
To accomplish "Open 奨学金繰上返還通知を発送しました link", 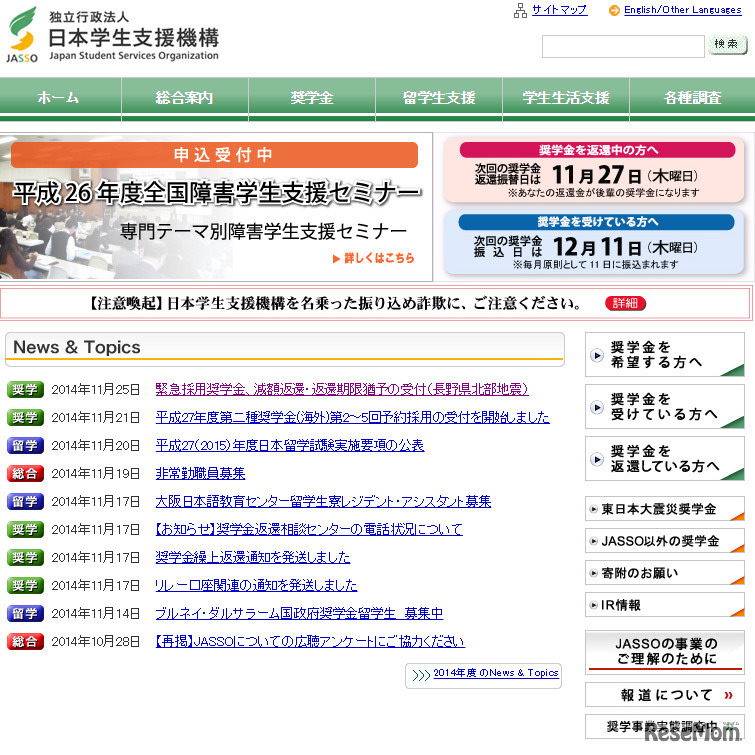I will pyautogui.click(x=253, y=557).
